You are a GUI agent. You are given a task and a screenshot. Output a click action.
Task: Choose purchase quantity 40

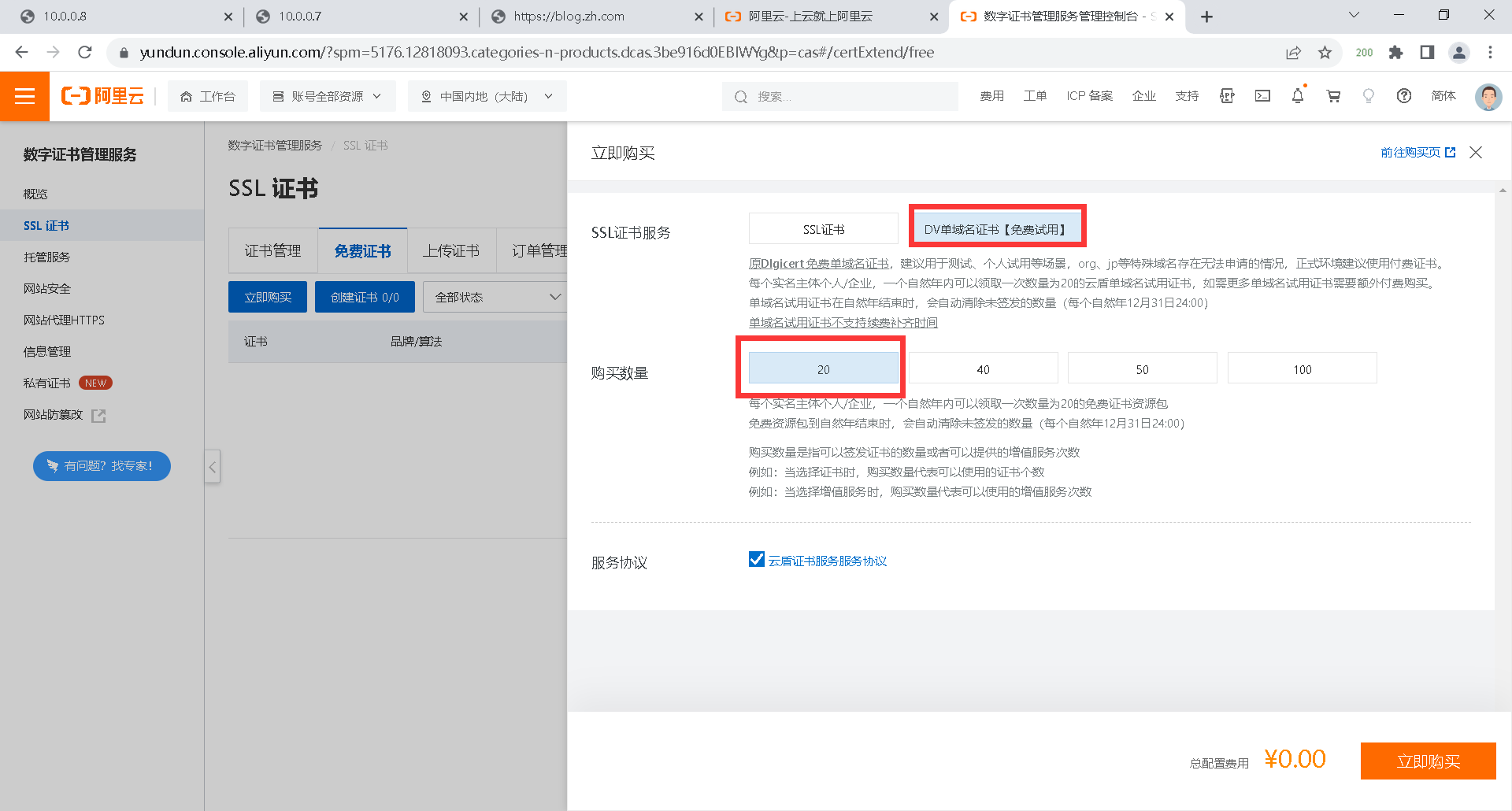(x=984, y=368)
